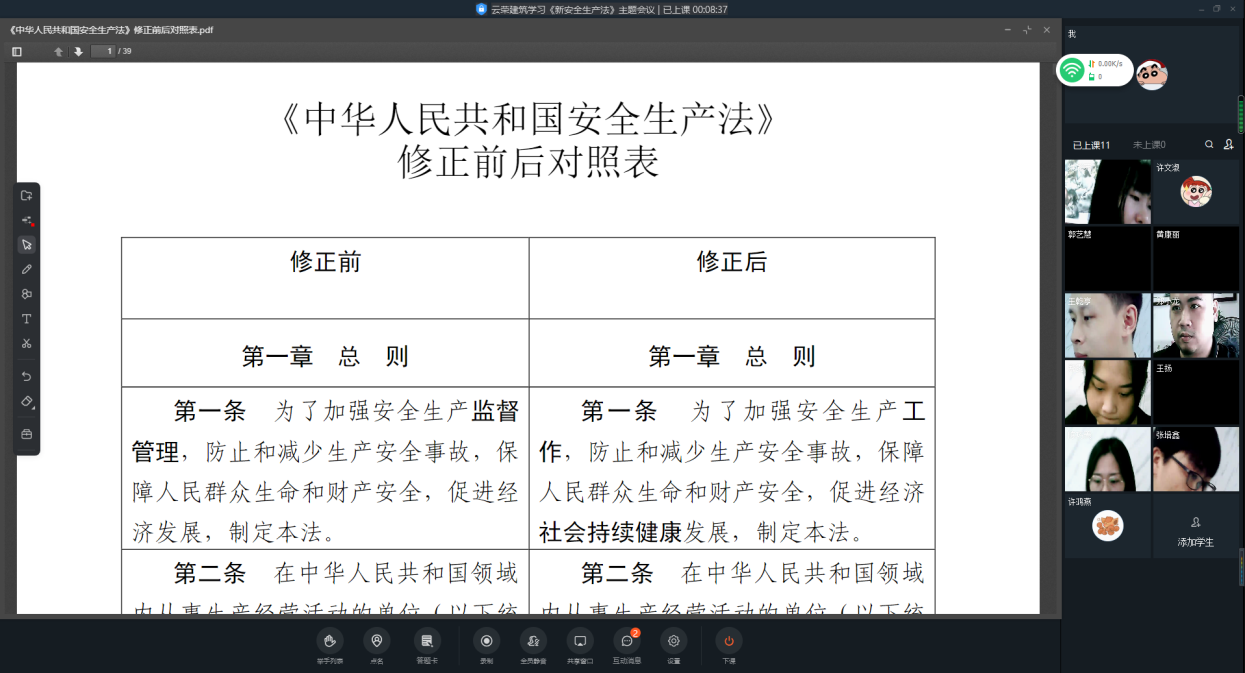Image resolution: width=1245 pixels, height=673 pixels.
Task: Click 社会持续健康 bold text in right column
Action: [610, 532]
